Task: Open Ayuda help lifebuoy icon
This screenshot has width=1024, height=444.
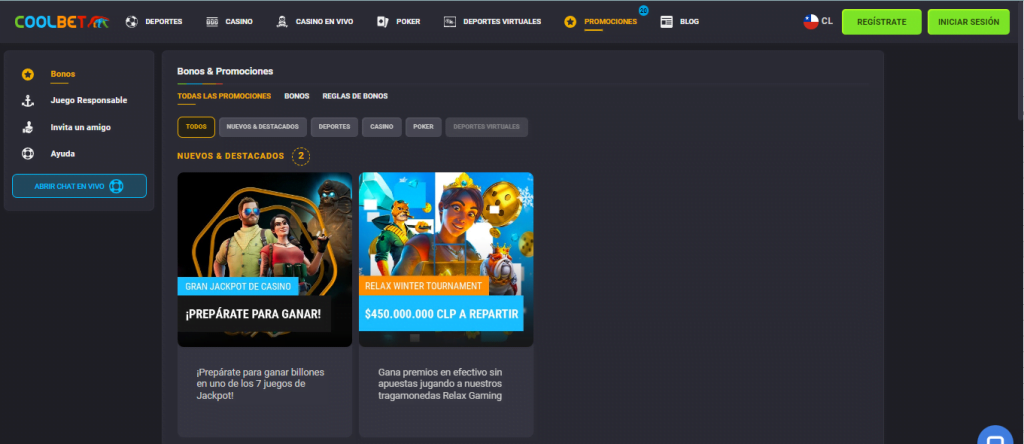Action: (28, 154)
